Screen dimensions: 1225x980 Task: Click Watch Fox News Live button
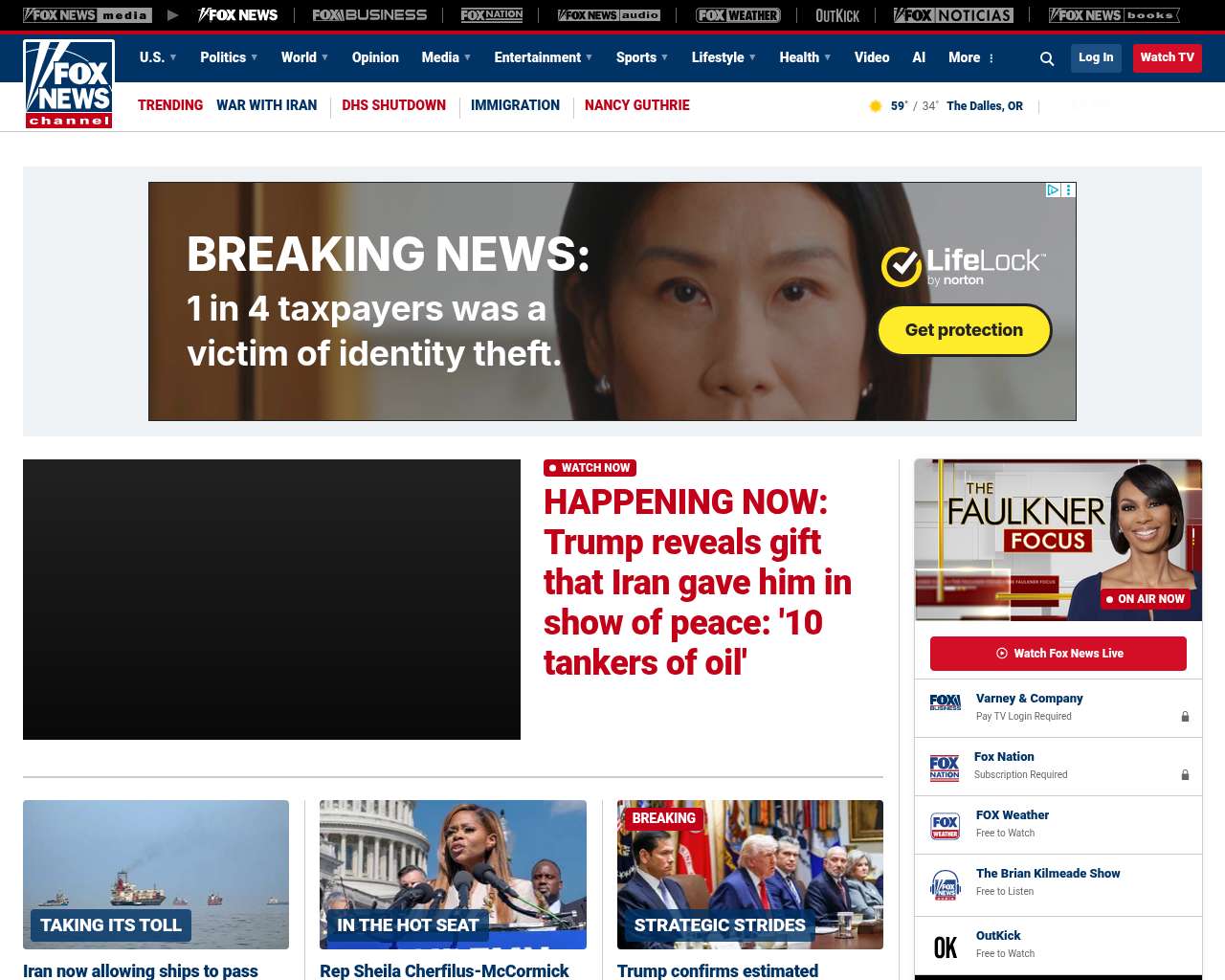[1058, 654]
